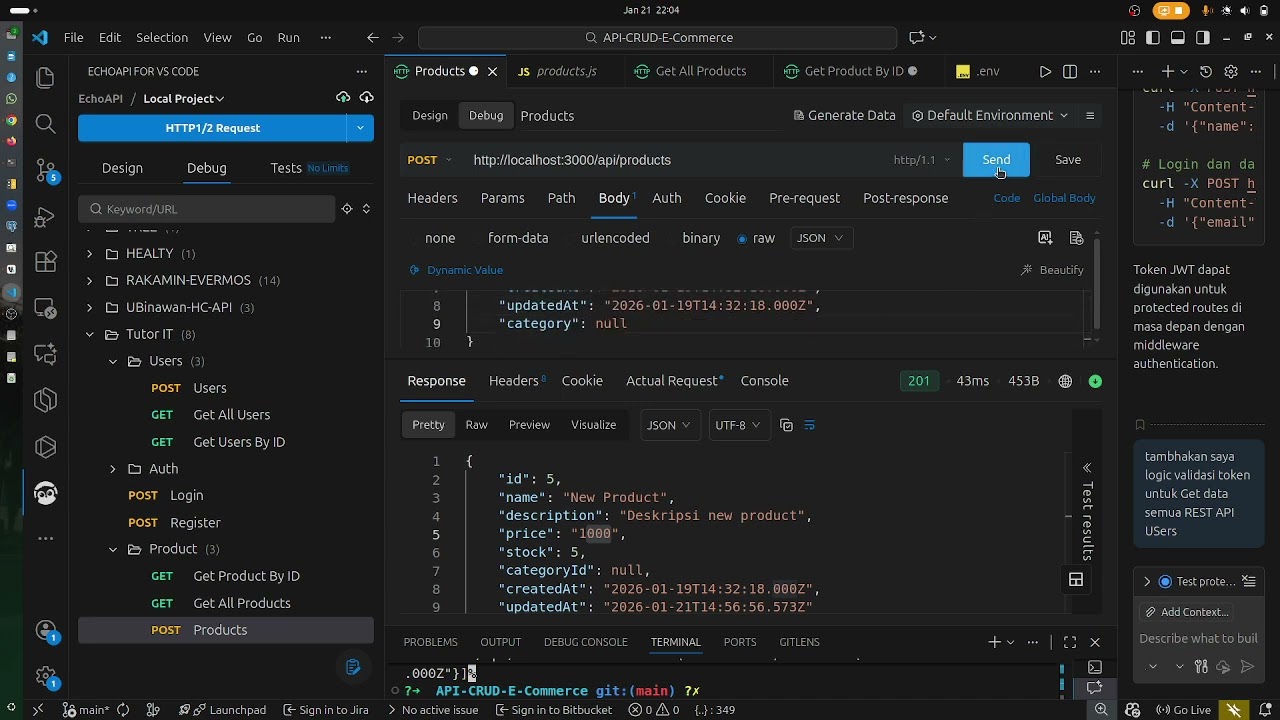
Task: Open the UTF-8 encoding dropdown
Action: (737, 425)
